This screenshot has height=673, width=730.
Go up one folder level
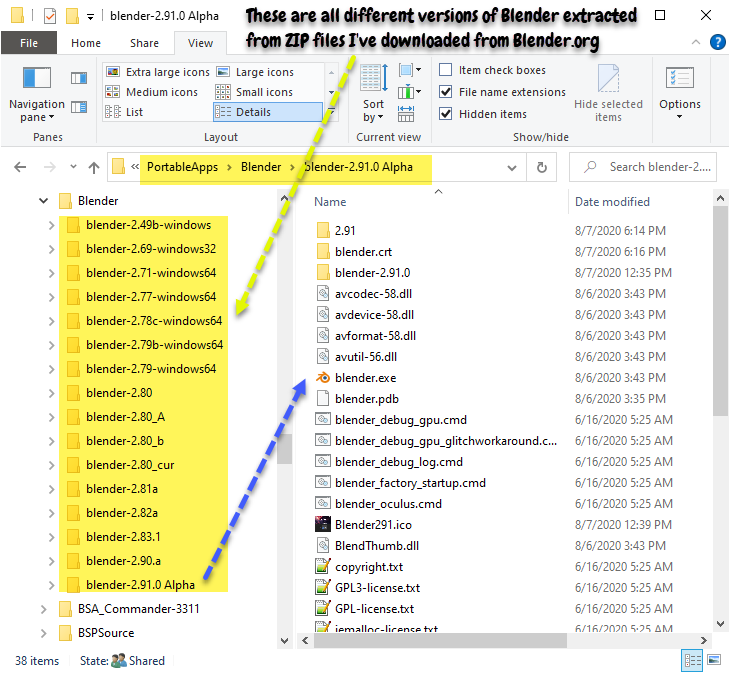[94, 168]
